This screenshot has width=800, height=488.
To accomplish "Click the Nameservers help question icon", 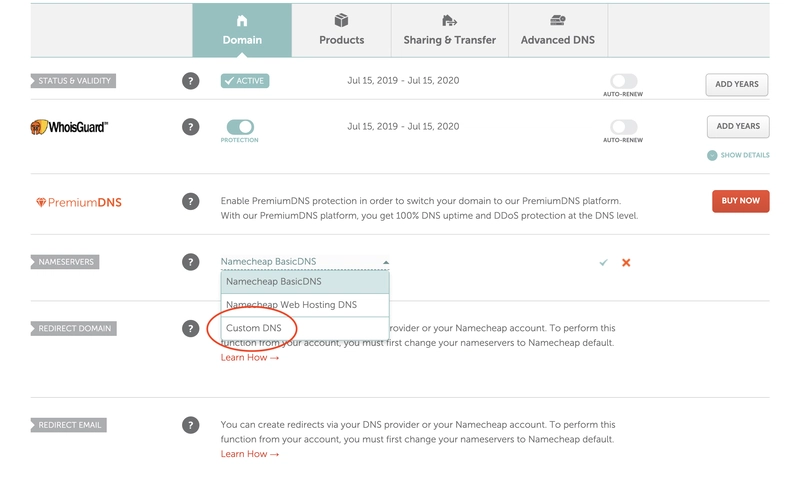I will [x=190, y=262].
